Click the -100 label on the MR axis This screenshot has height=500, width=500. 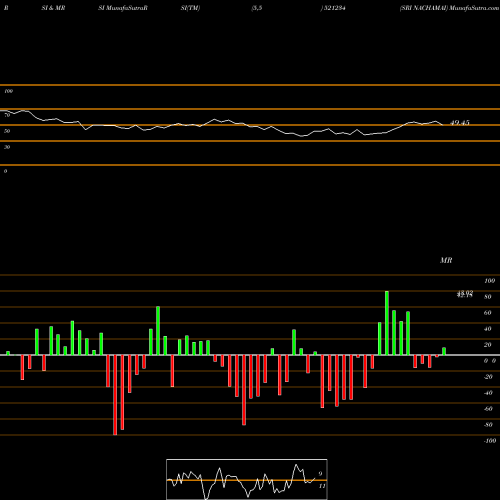pos(490,441)
